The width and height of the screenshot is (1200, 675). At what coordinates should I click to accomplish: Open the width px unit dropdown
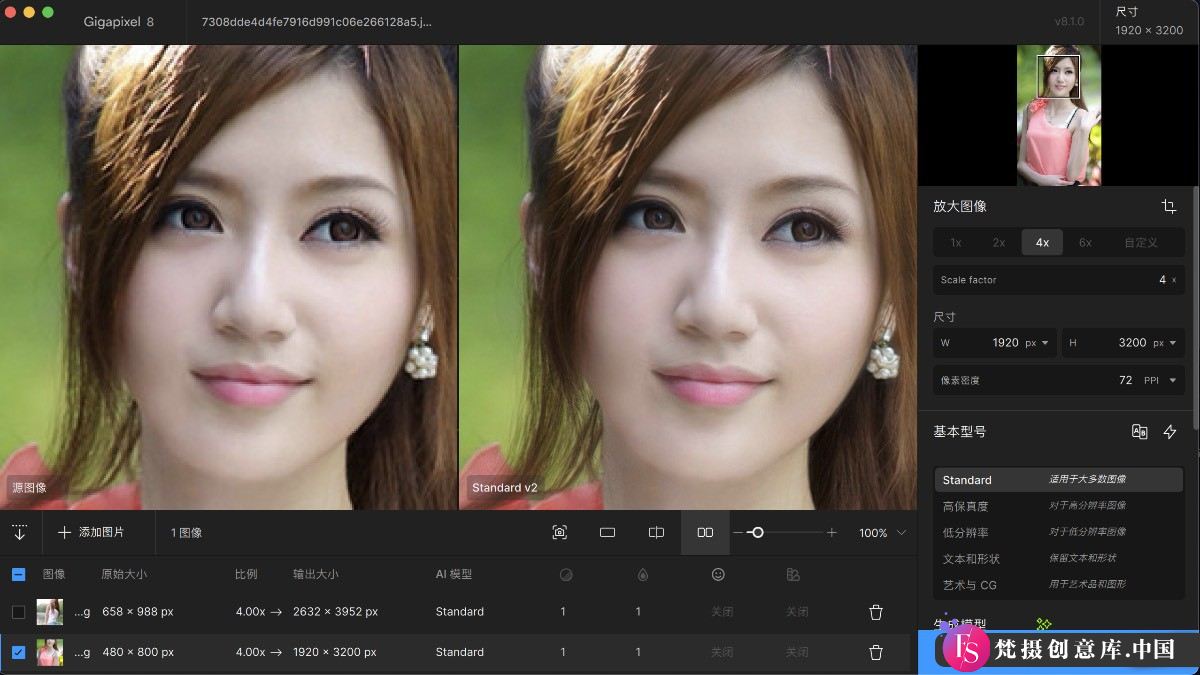(1036, 343)
